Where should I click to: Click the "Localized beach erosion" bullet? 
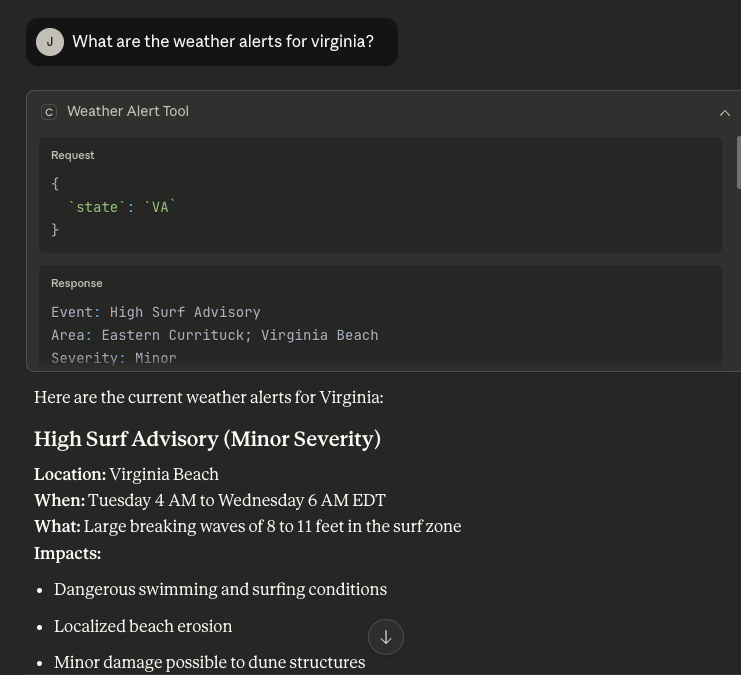point(143,627)
